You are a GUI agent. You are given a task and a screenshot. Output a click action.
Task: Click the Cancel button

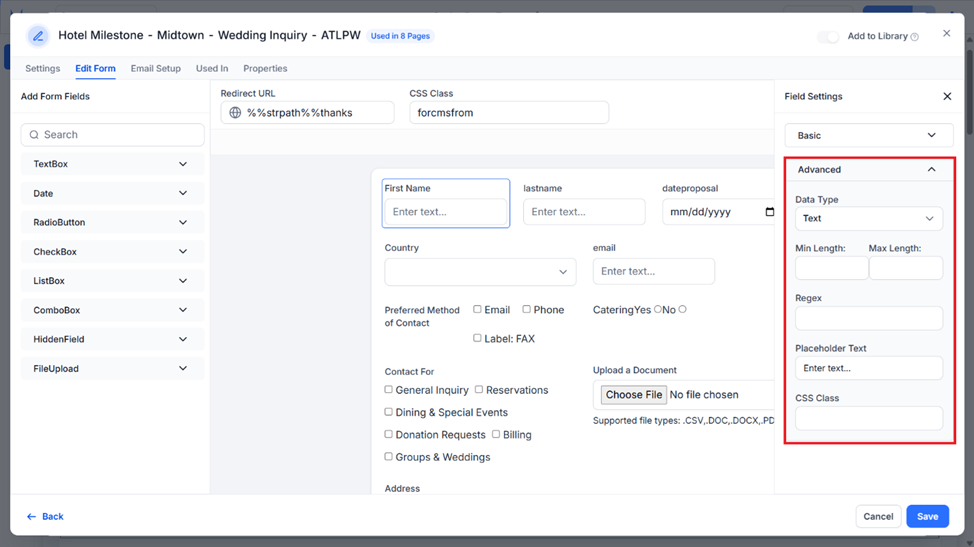tap(878, 517)
